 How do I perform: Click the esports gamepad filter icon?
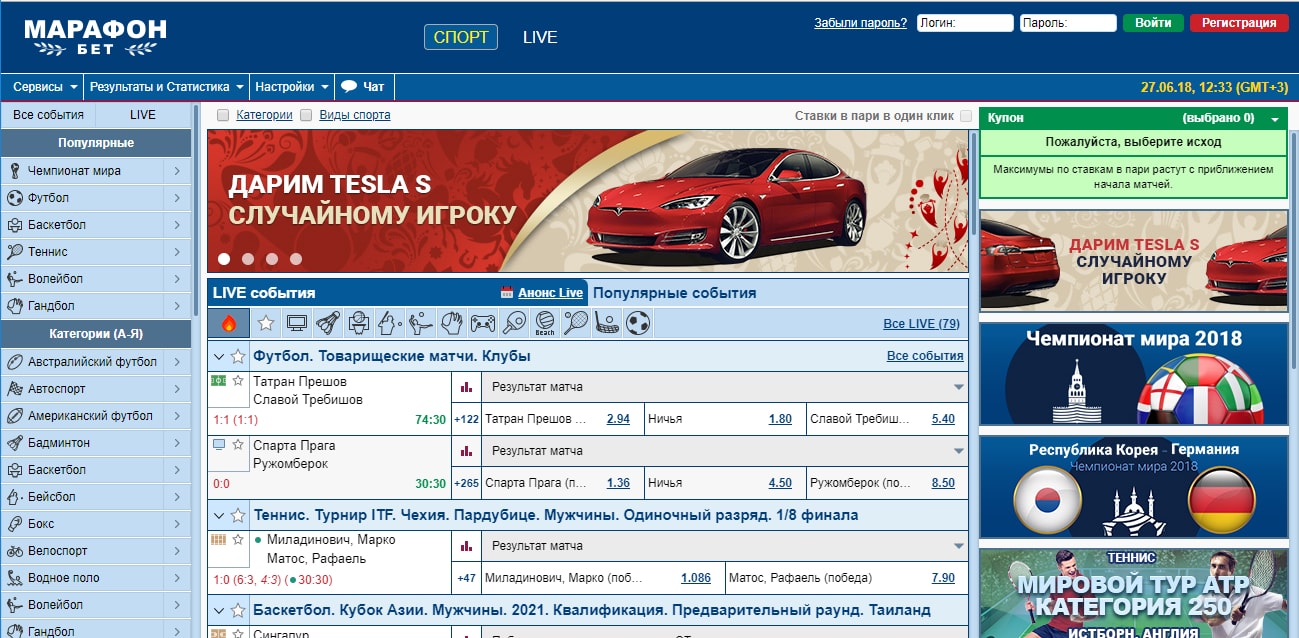coord(483,323)
